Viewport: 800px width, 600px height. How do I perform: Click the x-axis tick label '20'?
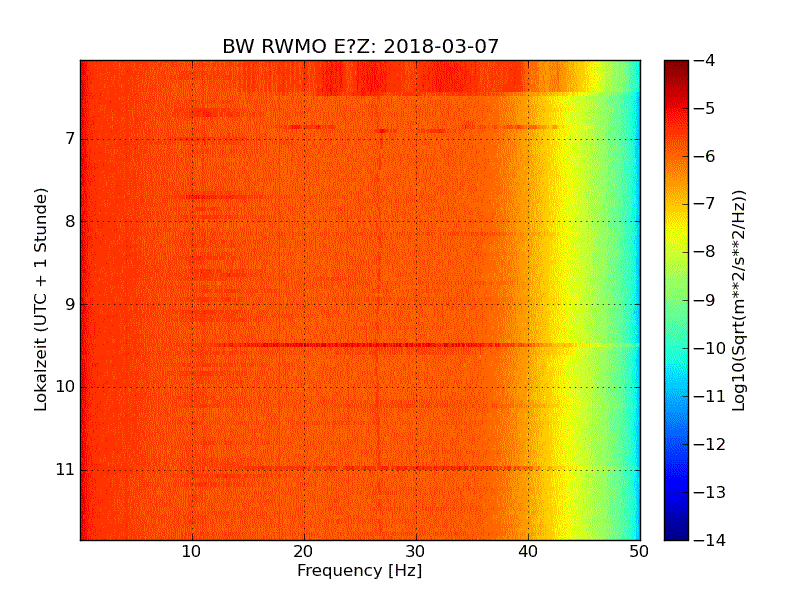tap(304, 552)
